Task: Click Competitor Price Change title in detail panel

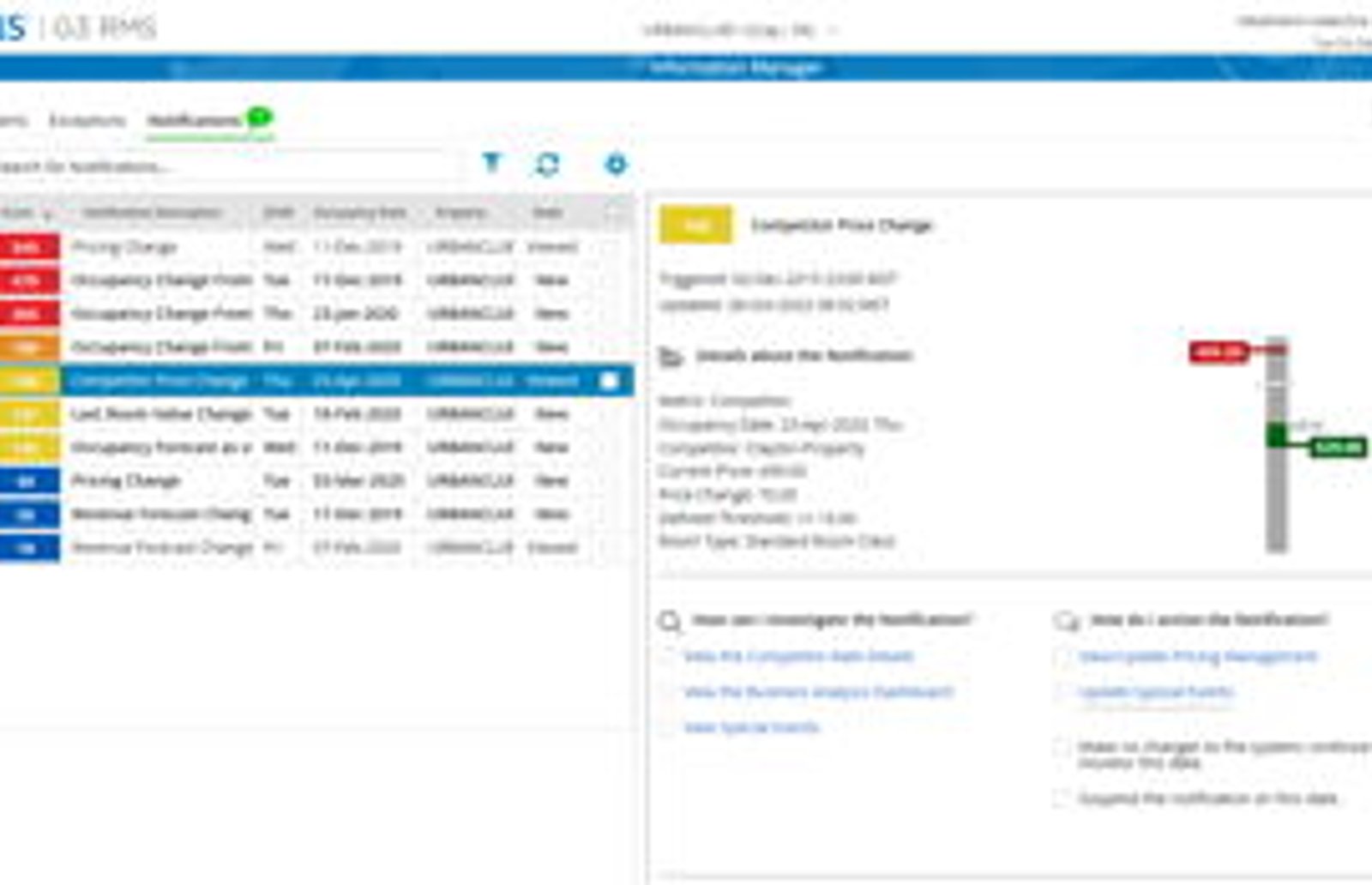Action: [x=842, y=226]
